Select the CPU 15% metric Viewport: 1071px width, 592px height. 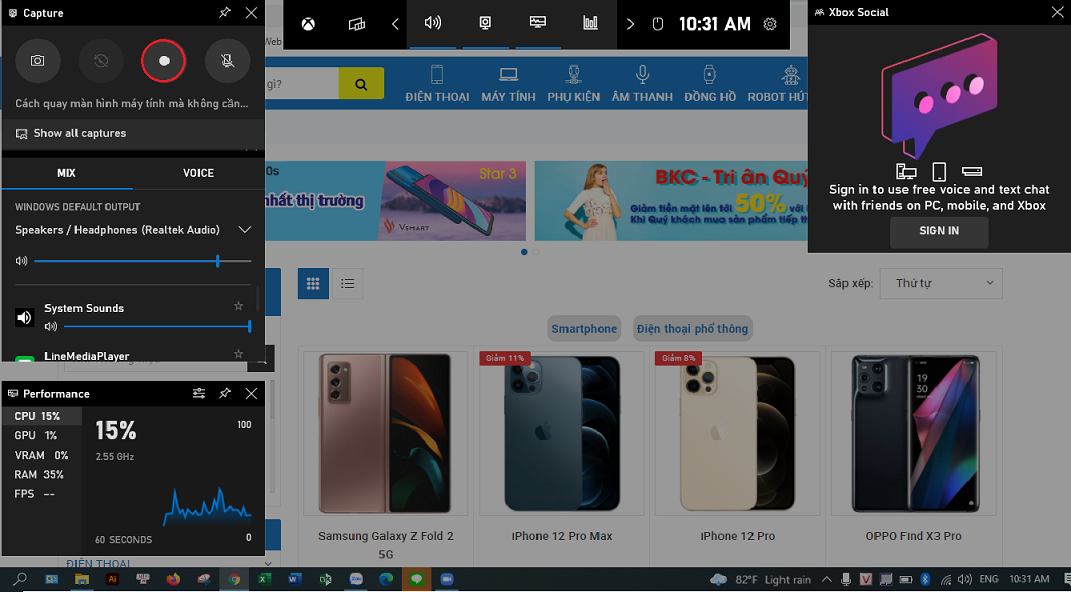[42, 416]
